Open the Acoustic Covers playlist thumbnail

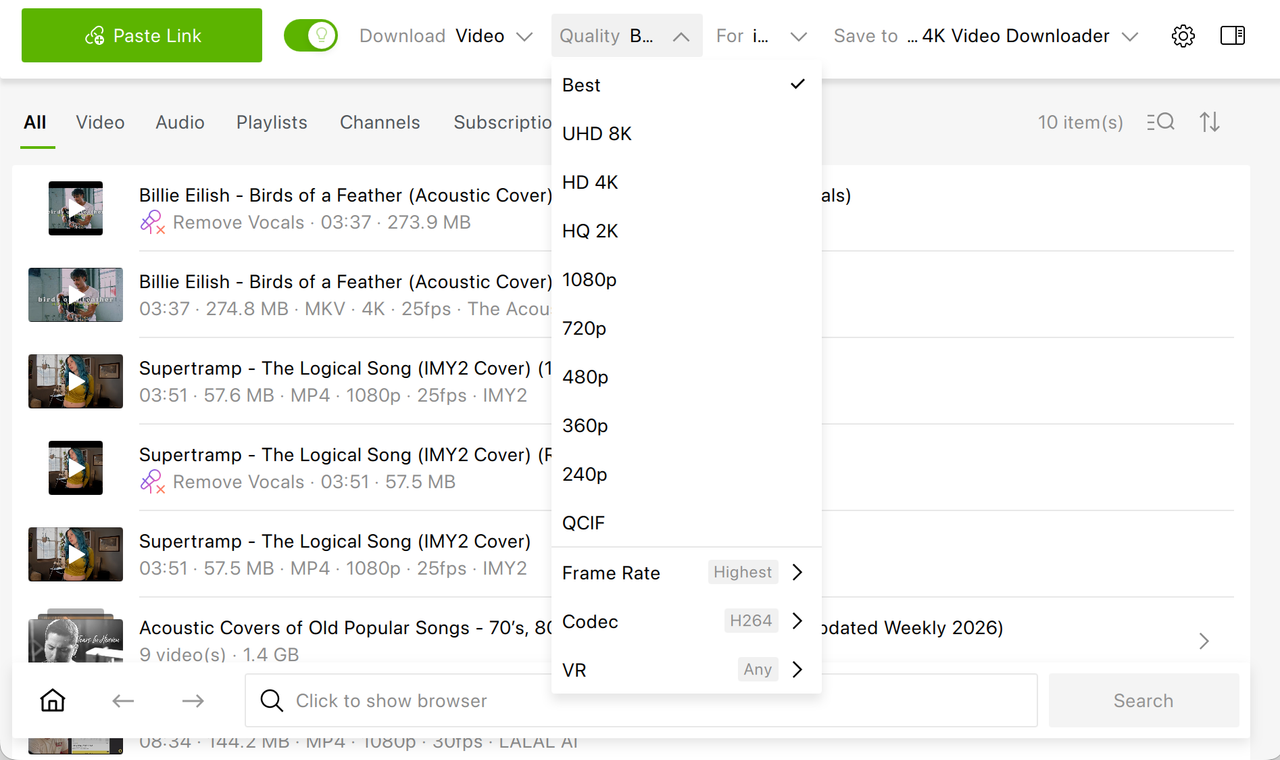click(x=76, y=638)
